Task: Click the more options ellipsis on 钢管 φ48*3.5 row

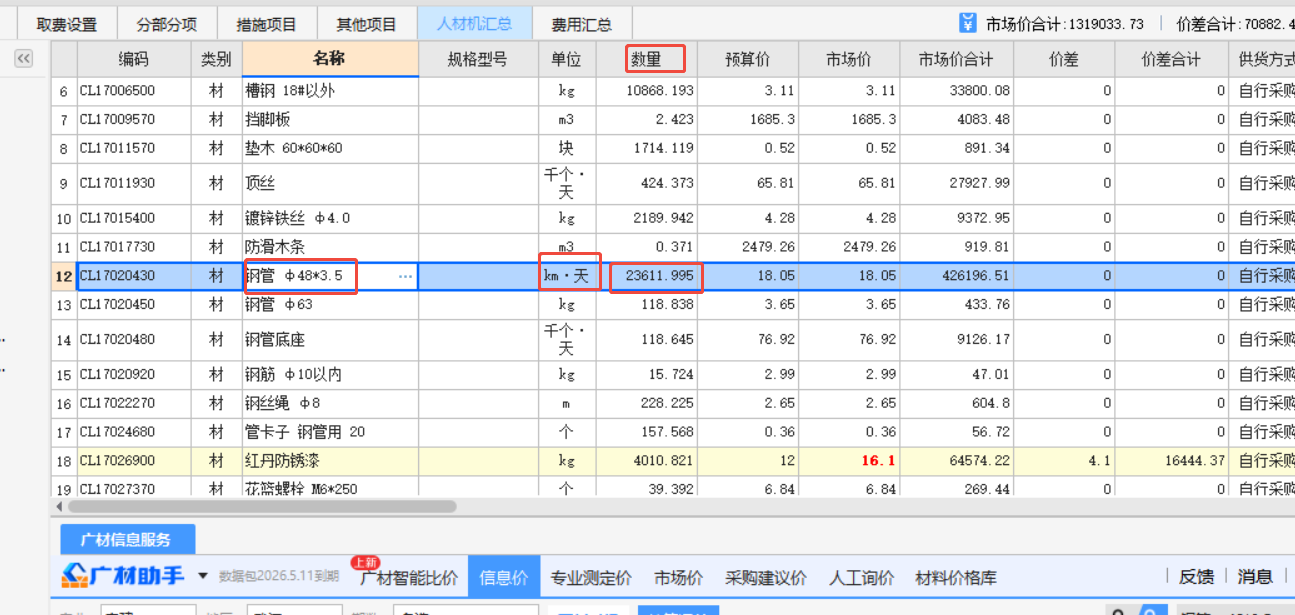Action: (x=404, y=276)
